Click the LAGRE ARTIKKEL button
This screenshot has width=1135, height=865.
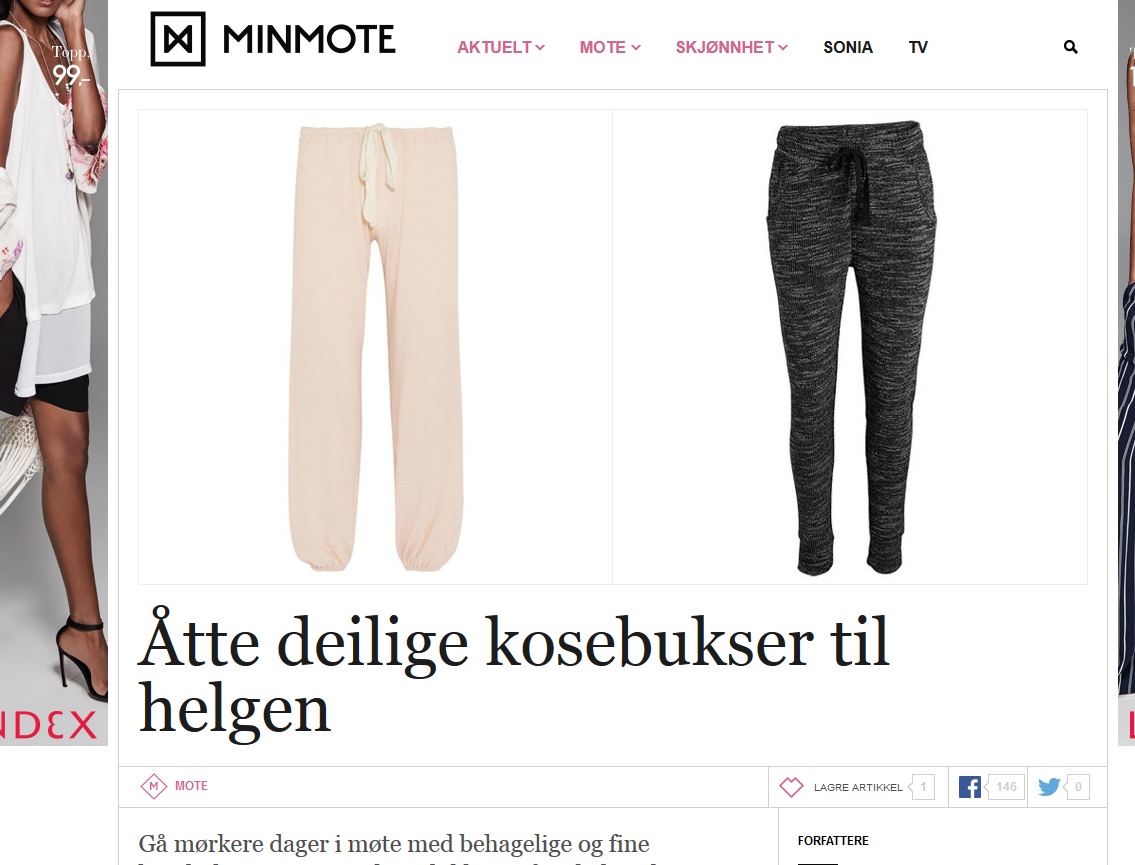coord(858,787)
